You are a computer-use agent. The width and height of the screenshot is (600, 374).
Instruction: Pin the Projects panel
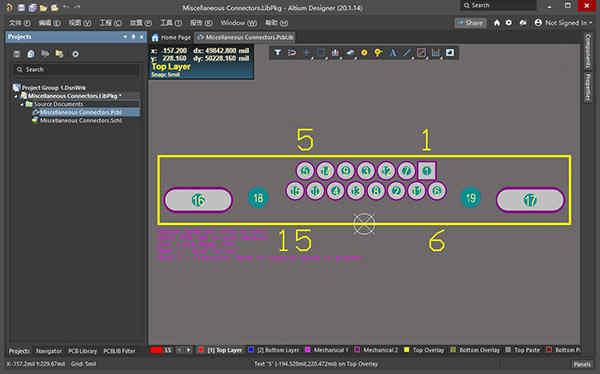pos(134,37)
